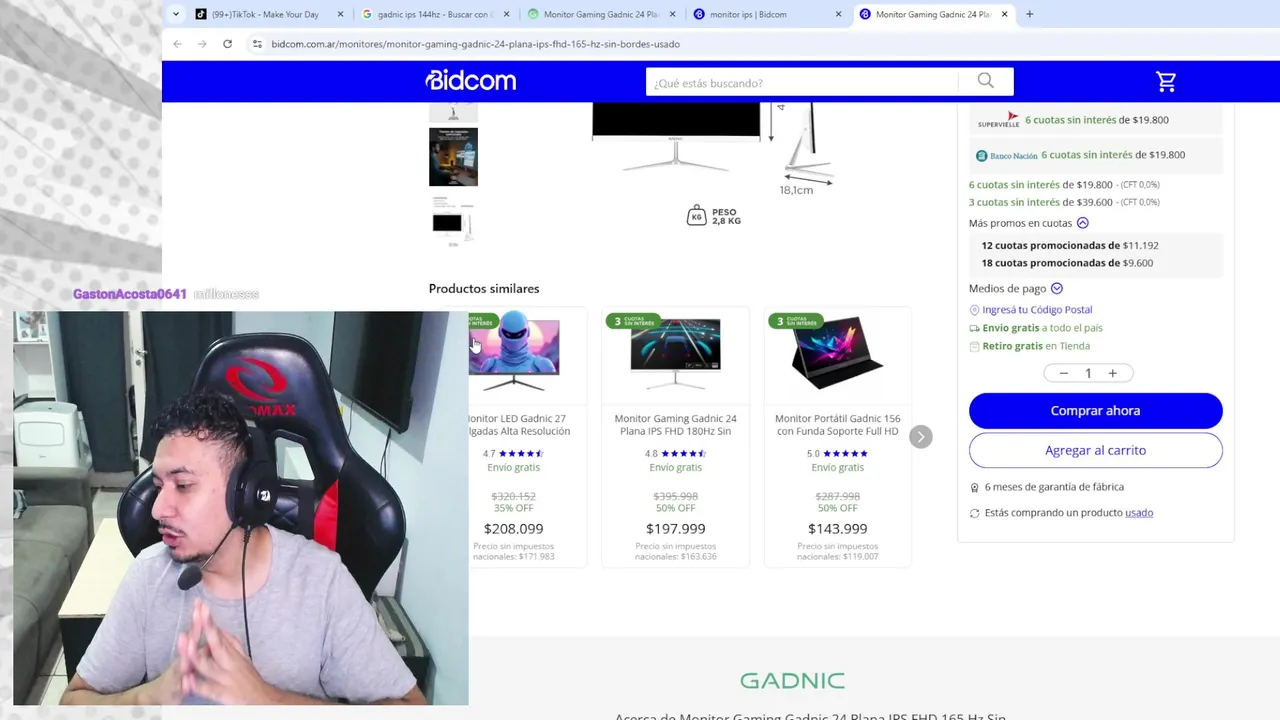This screenshot has width=1280, height=720.
Task: Collapse Más promos en cuotas chevron
Action: coord(1082,223)
